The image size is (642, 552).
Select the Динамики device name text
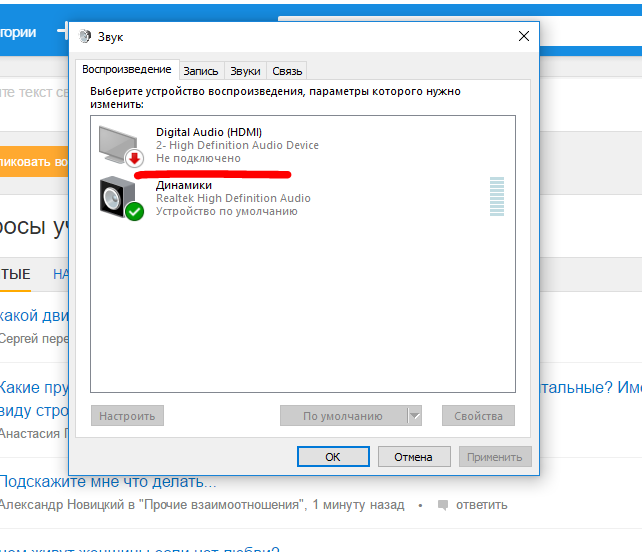184,186
